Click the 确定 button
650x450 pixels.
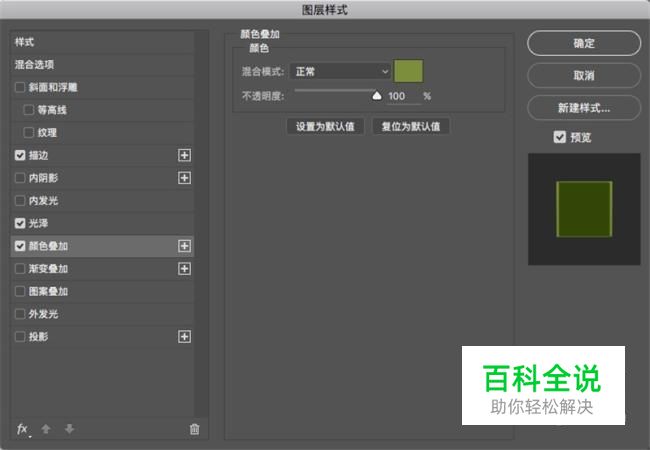pyautogui.click(x=584, y=43)
